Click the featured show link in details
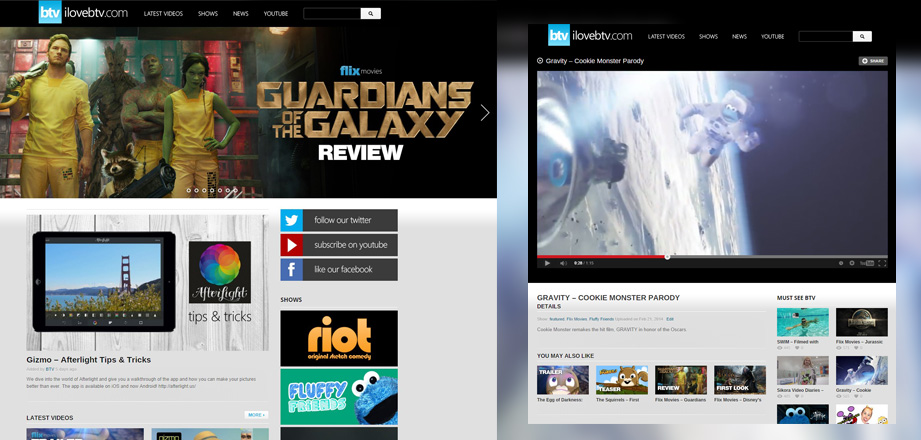Viewport: 921px width, 440px height. point(557,319)
